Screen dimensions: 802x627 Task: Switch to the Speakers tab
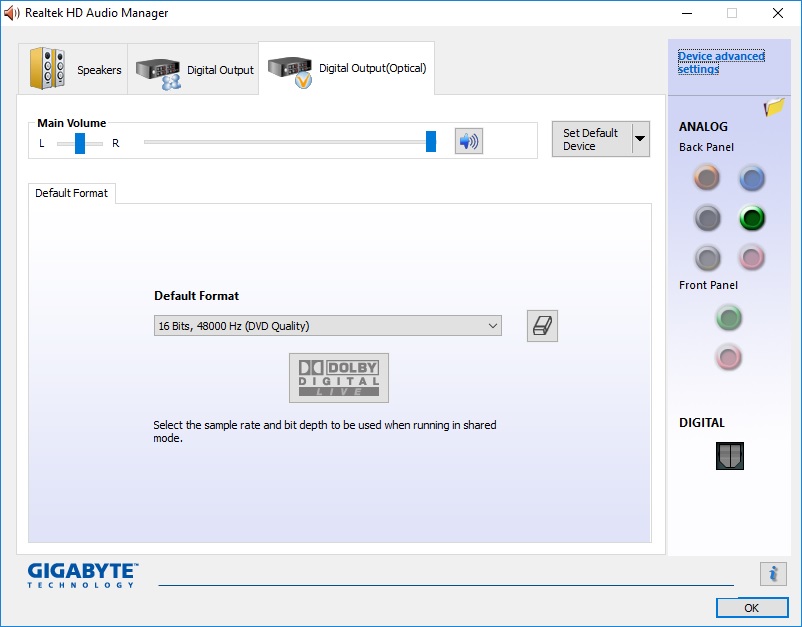[75, 70]
